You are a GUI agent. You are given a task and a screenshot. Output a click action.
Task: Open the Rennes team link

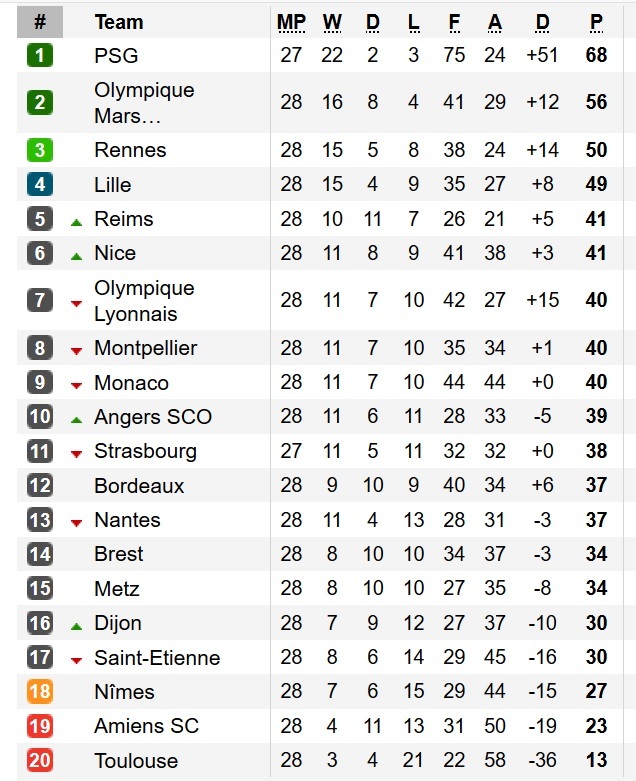130,150
